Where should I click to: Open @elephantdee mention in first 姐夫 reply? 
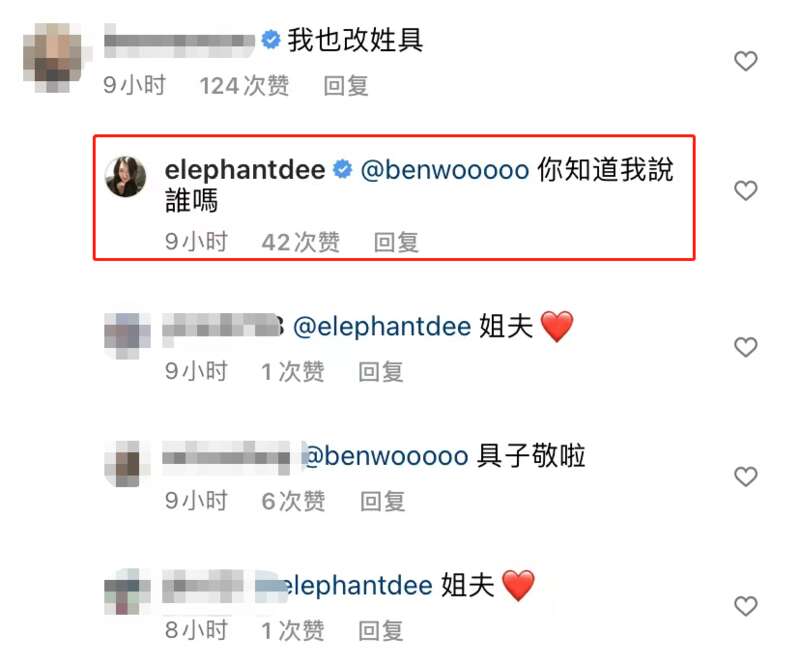pos(382,327)
